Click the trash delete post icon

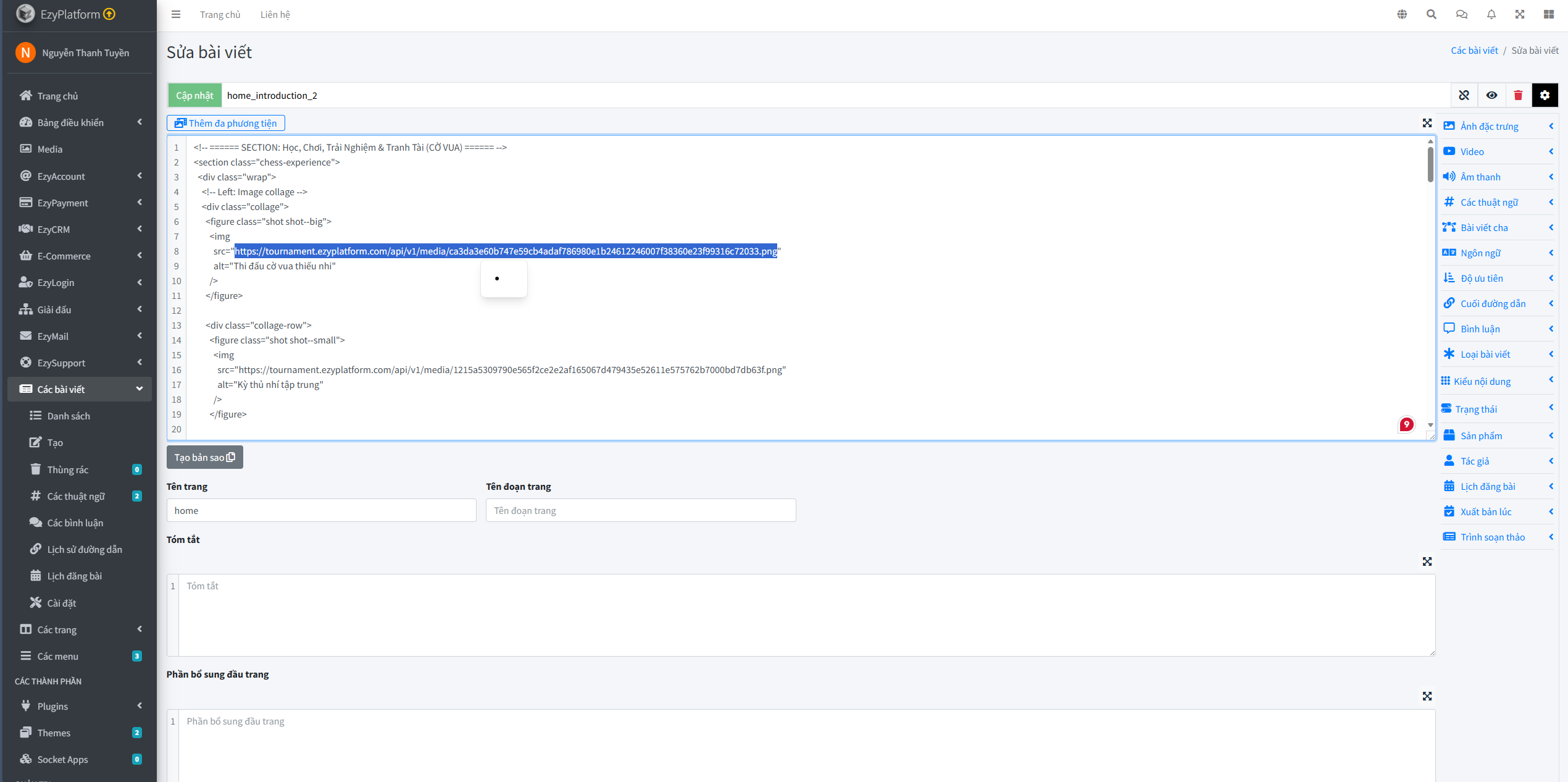pyautogui.click(x=1518, y=95)
